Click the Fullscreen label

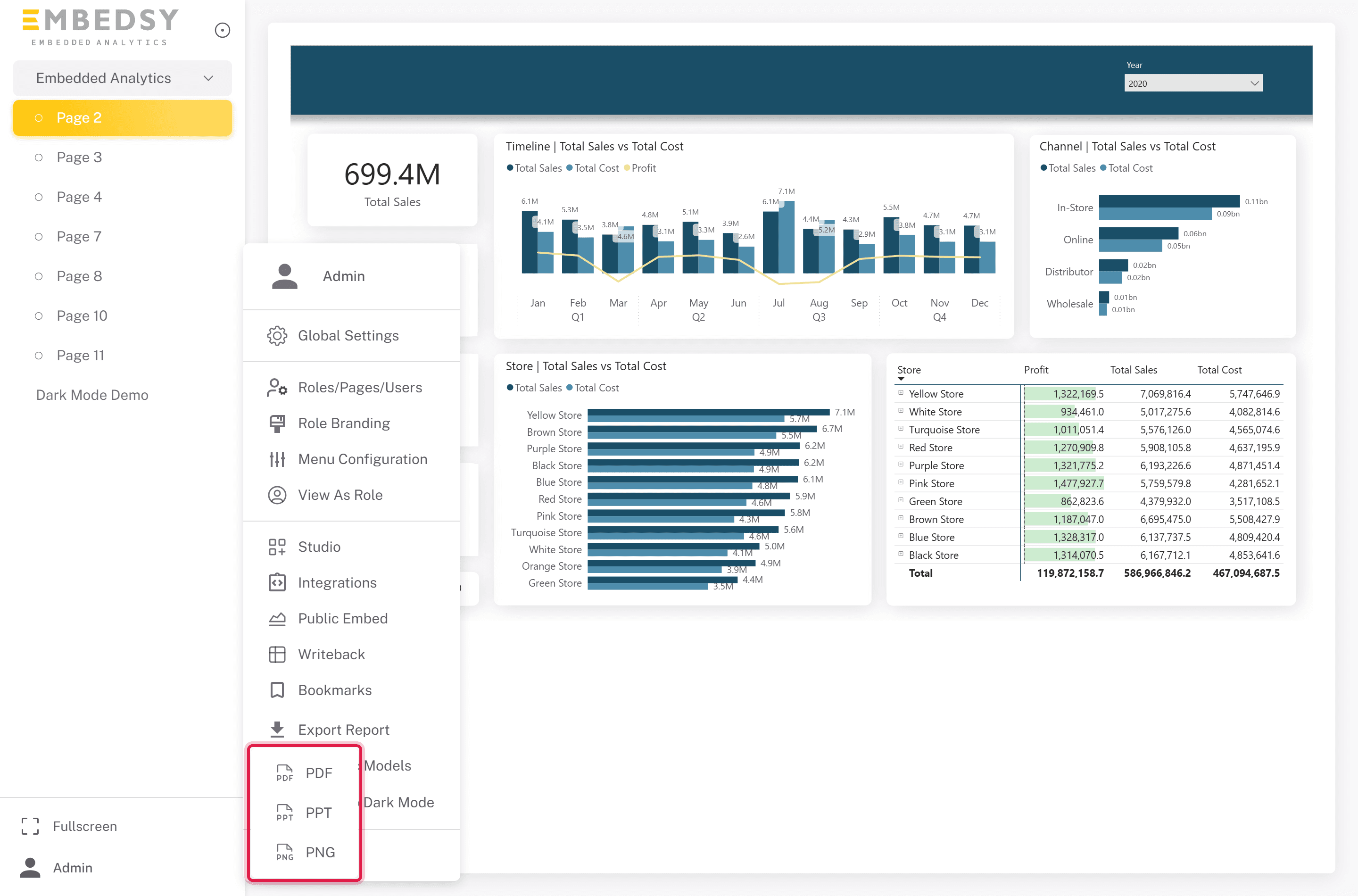pos(85,826)
